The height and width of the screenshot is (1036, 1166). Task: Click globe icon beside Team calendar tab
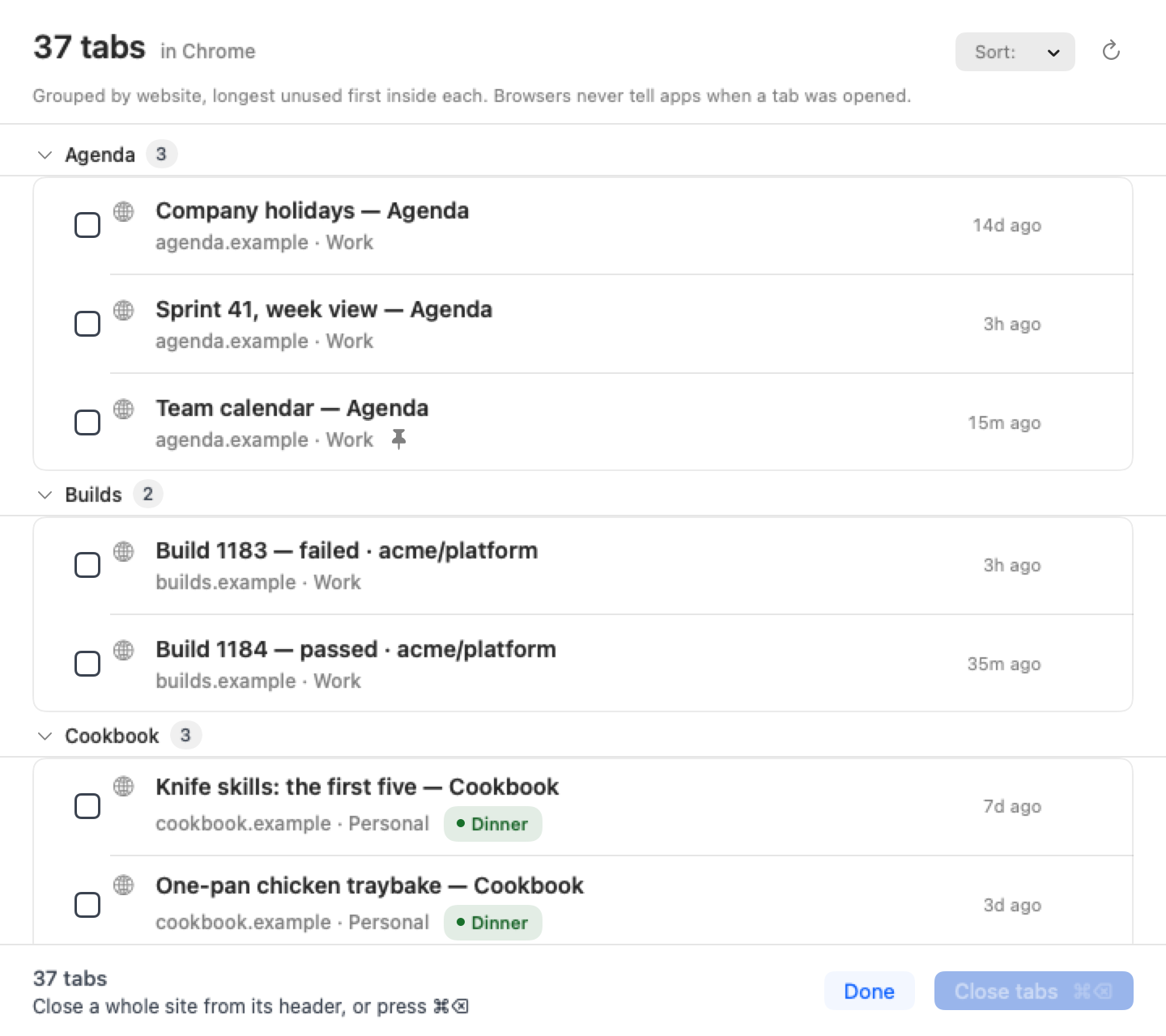(124, 409)
